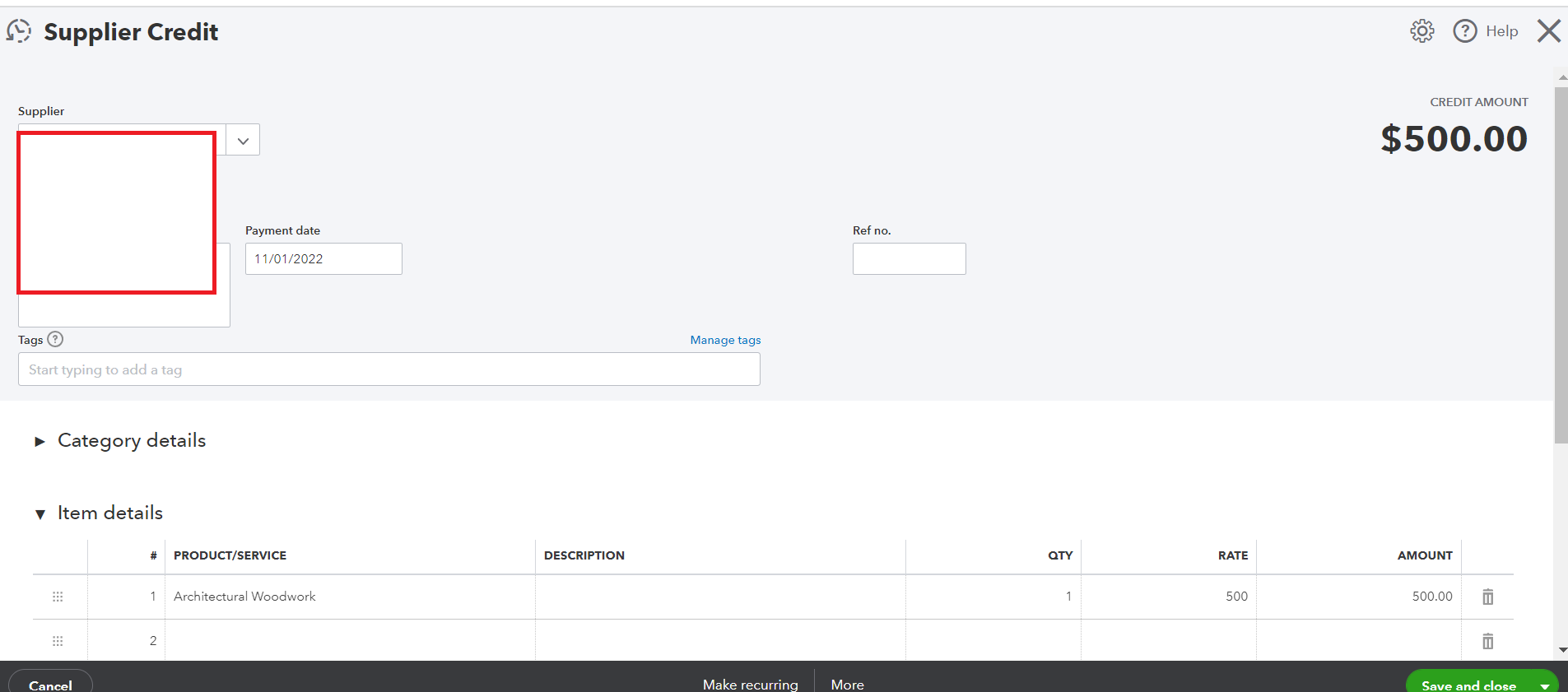Delete the Architectural Woodwork line item

click(x=1487, y=597)
